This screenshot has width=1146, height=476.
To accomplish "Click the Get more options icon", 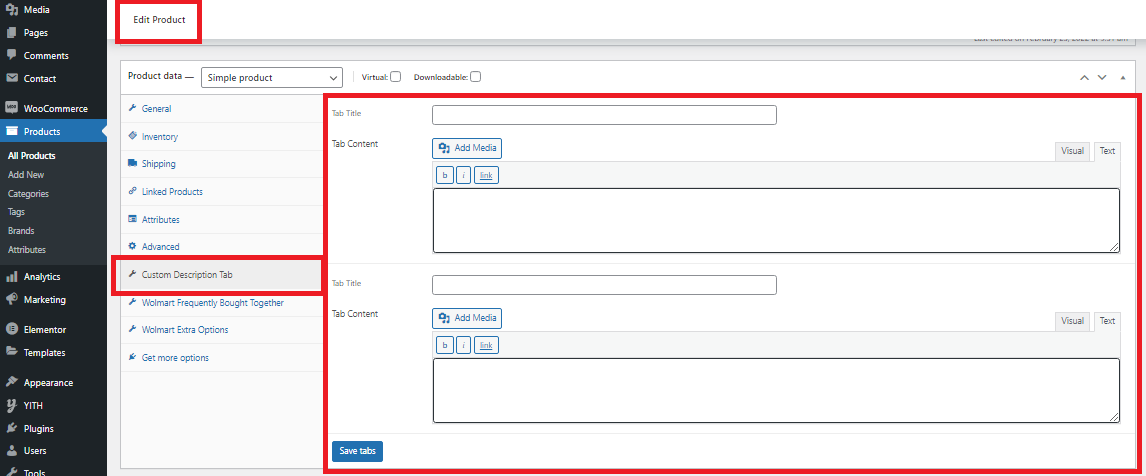I will pos(132,358).
